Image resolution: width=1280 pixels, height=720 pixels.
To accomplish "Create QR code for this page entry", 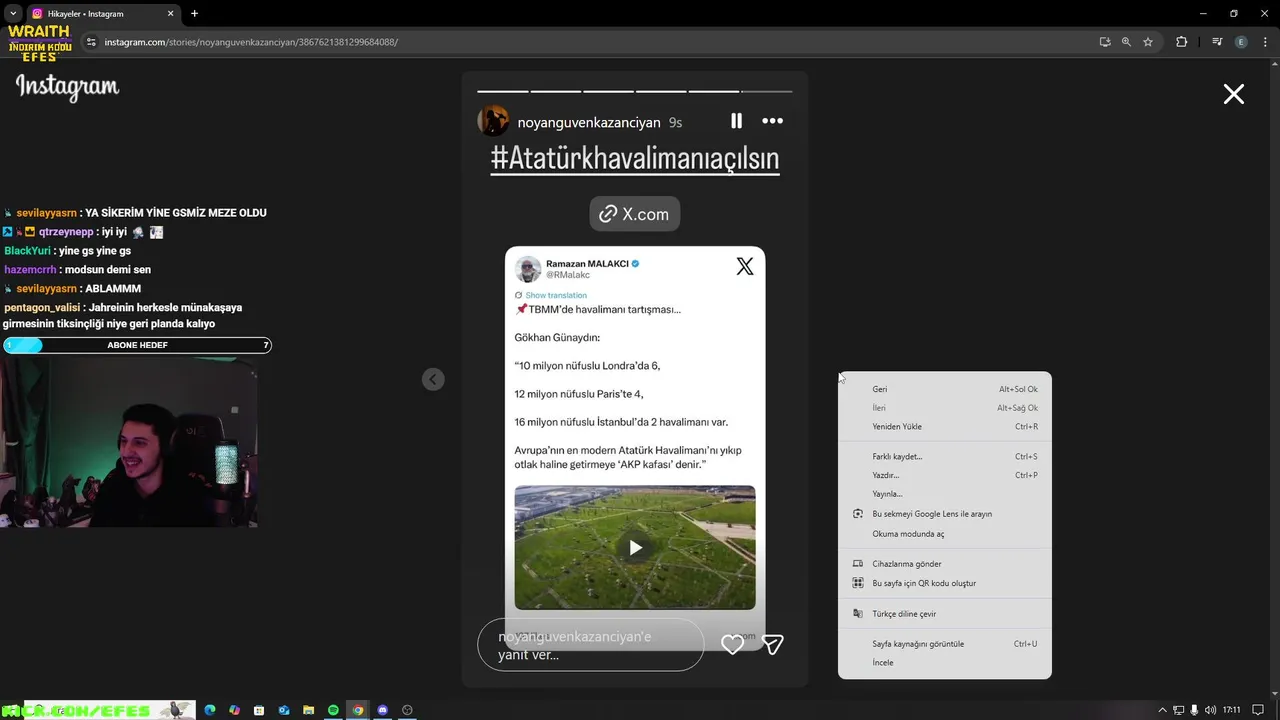I will 945,583.
